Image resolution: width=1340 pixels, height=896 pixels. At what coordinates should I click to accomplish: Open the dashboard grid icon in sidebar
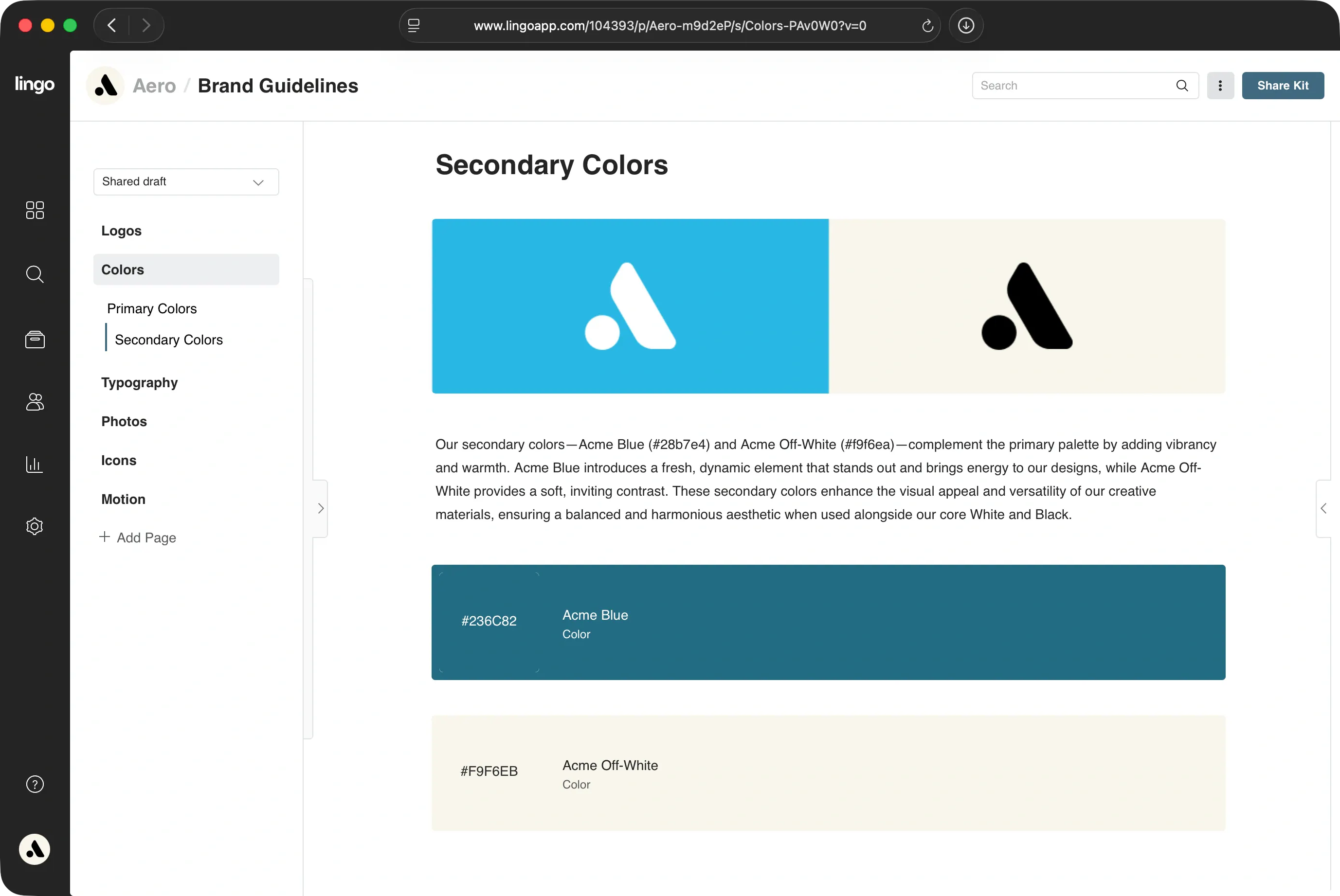(35, 210)
